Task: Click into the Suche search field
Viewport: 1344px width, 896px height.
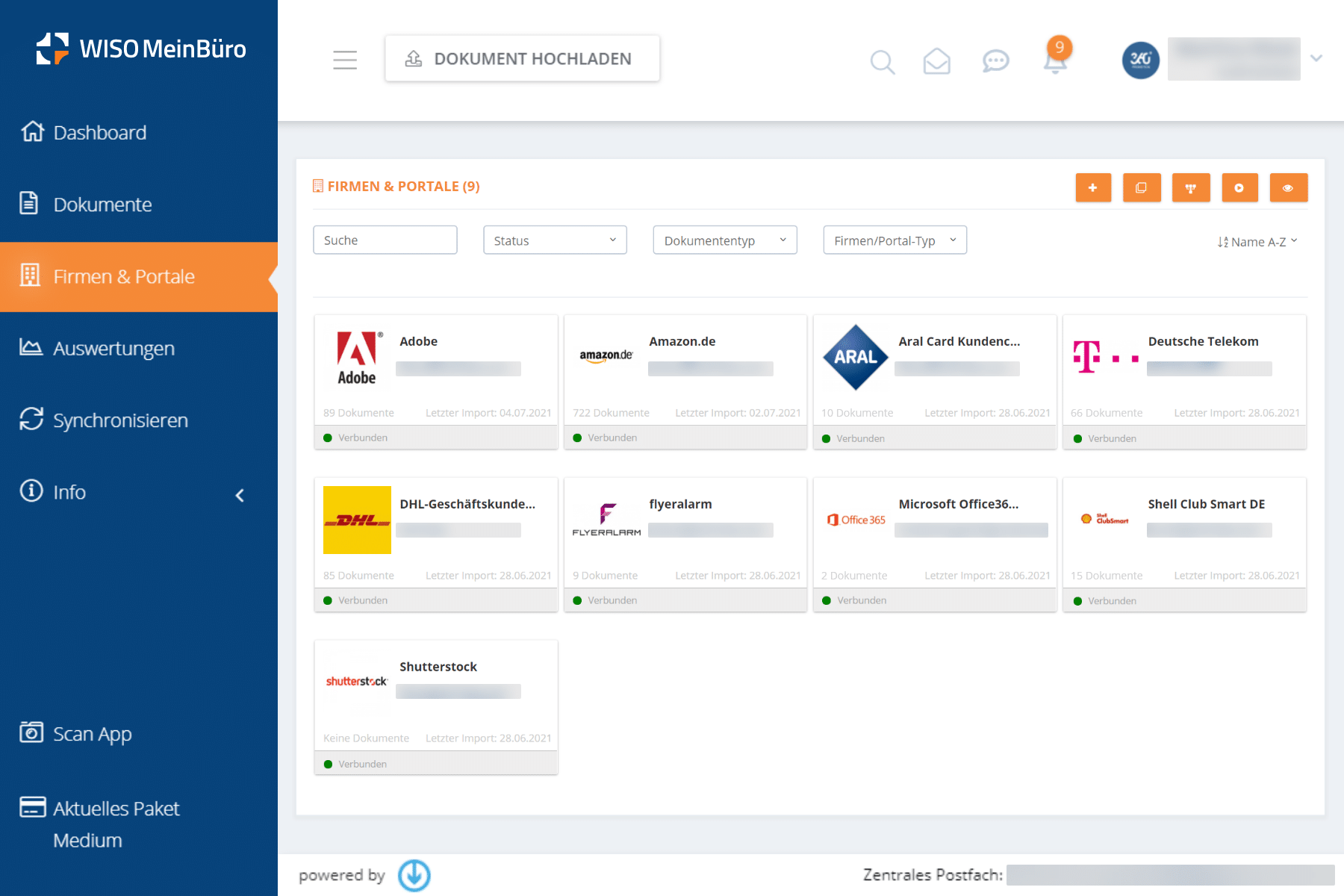Action: [385, 240]
